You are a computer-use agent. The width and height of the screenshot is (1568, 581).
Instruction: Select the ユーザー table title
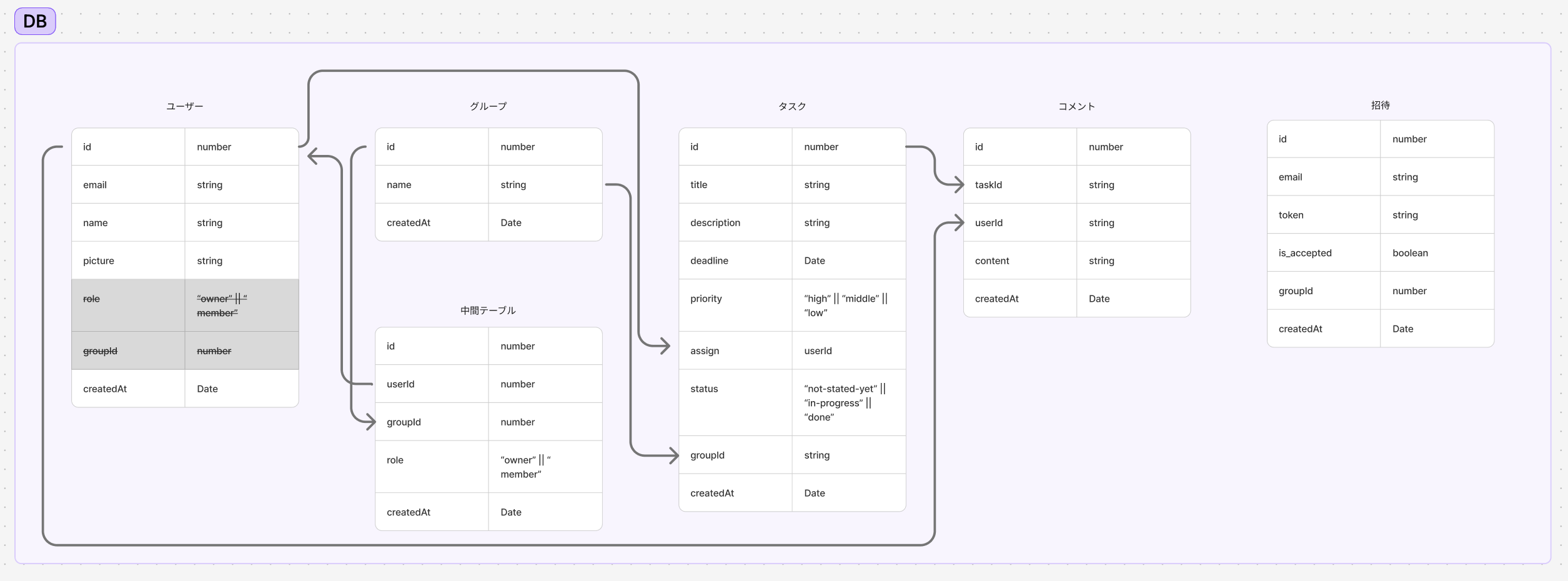[185, 106]
